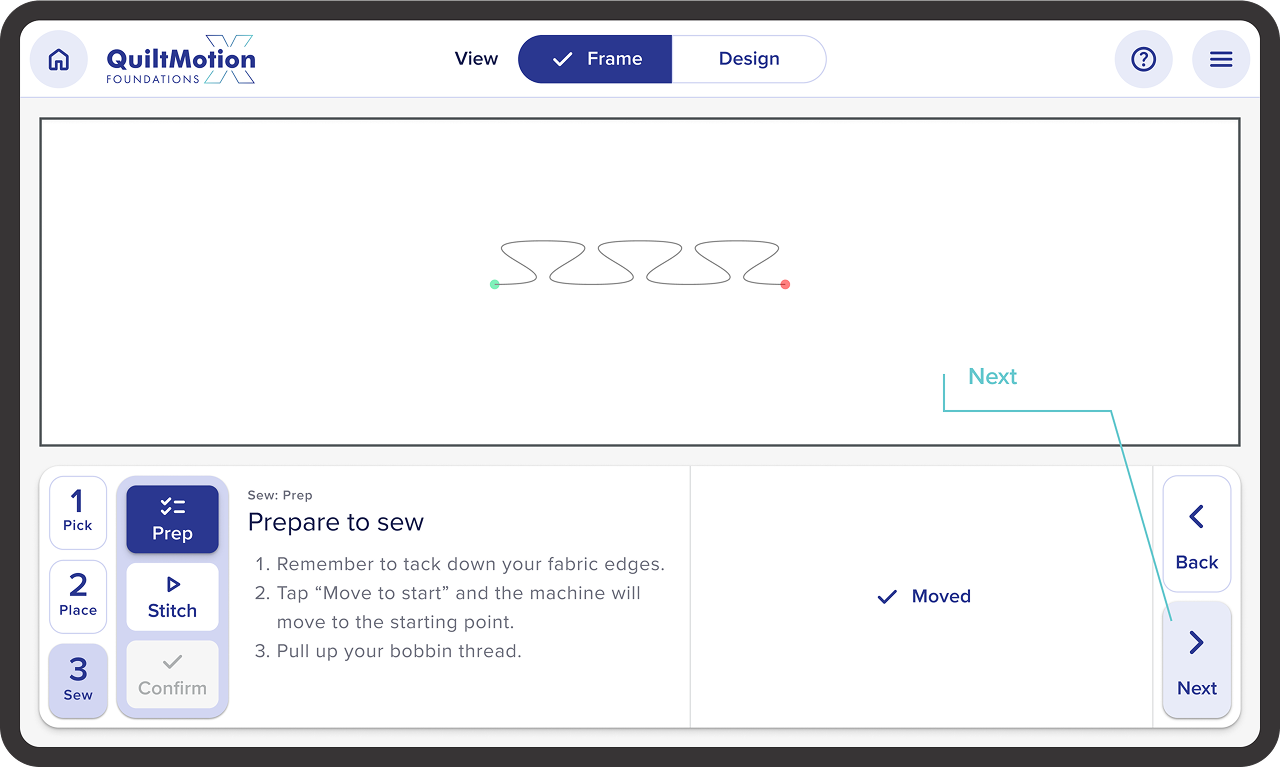
Task: Click the teal Next tutorial callout
Action: pyautogui.click(x=992, y=377)
